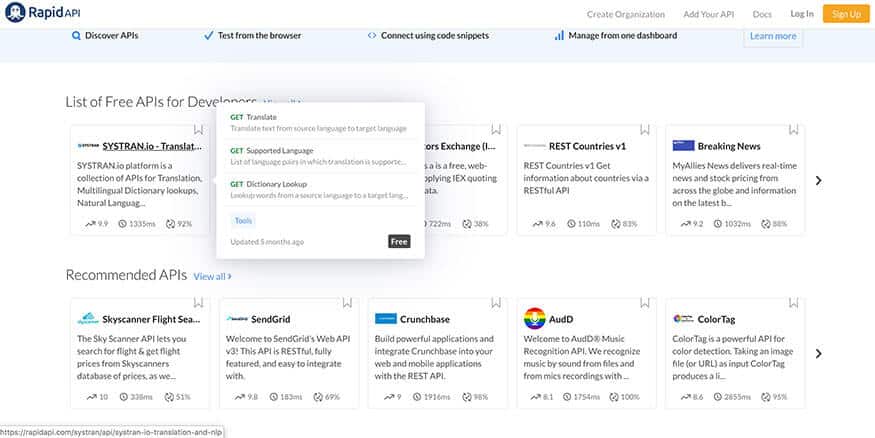Image resolution: width=875 pixels, height=438 pixels.
Task: Click the Skyscanner logo icon
Action: pyautogui.click(x=87, y=319)
